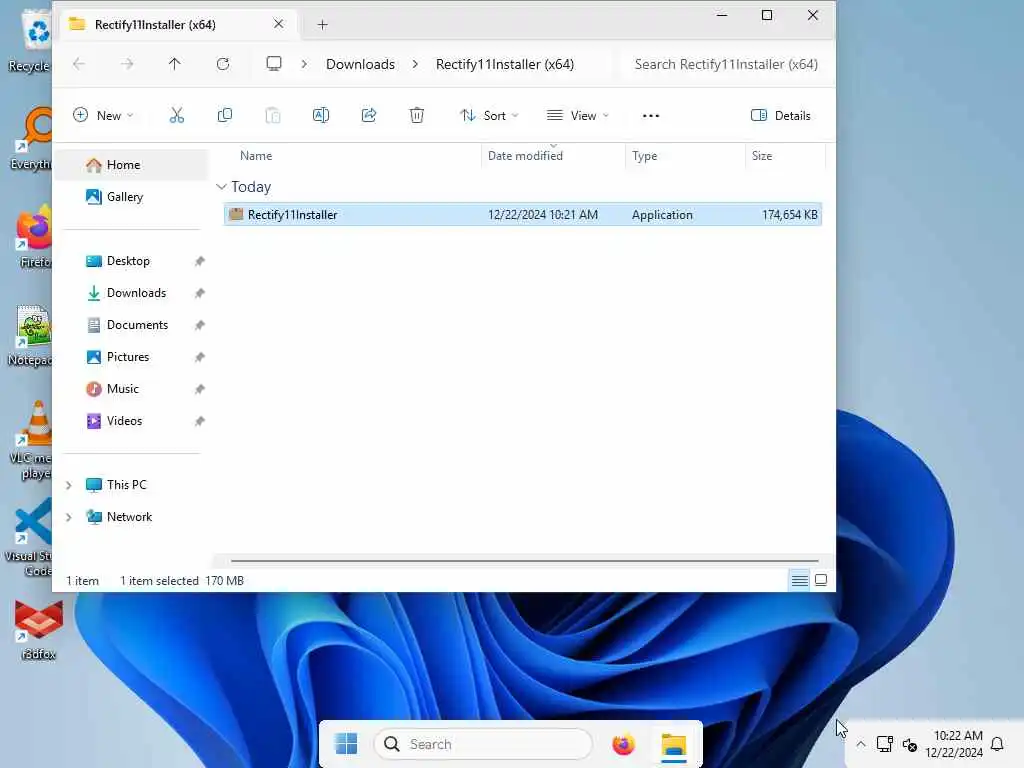Unpin Downloads from Quick access
The image size is (1024, 768).
coord(200,293)
